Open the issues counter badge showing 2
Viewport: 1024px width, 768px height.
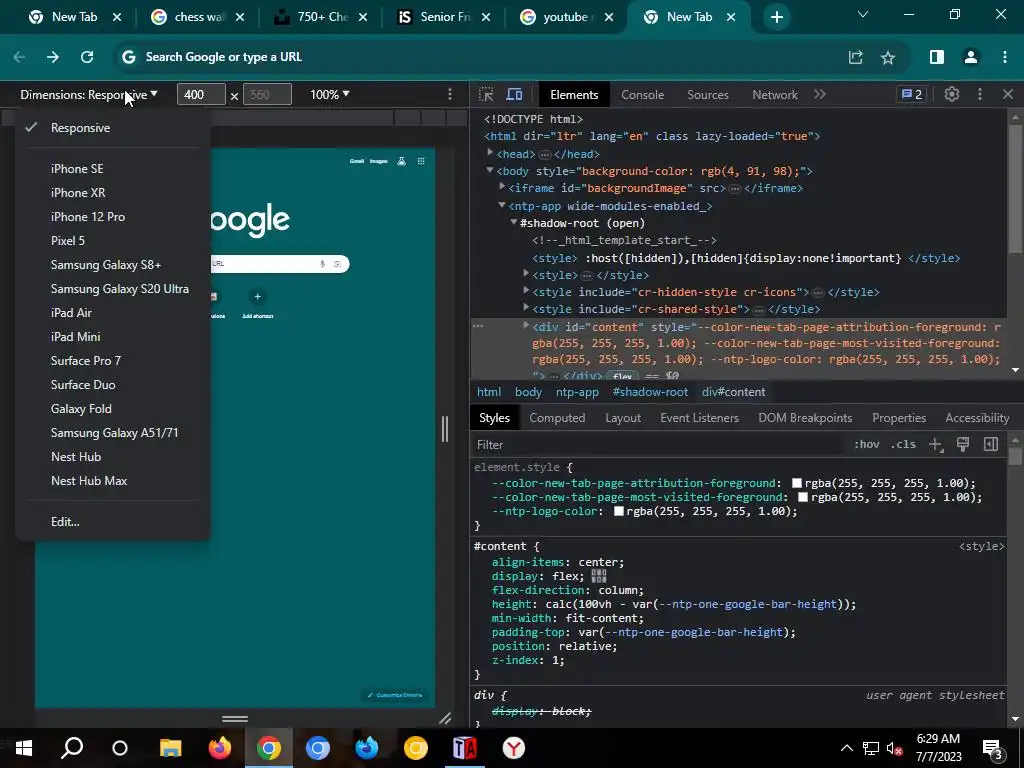tap(912, 94)
